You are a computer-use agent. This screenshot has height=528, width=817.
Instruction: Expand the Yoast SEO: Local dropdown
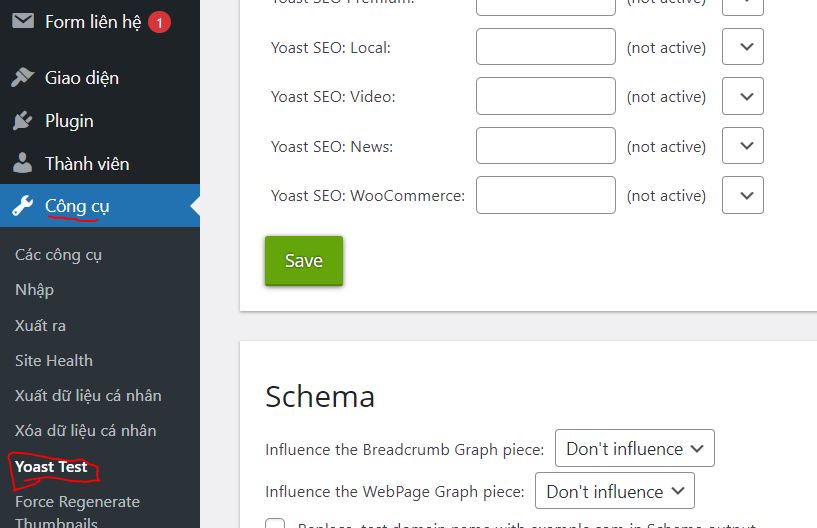click(742, 47)
